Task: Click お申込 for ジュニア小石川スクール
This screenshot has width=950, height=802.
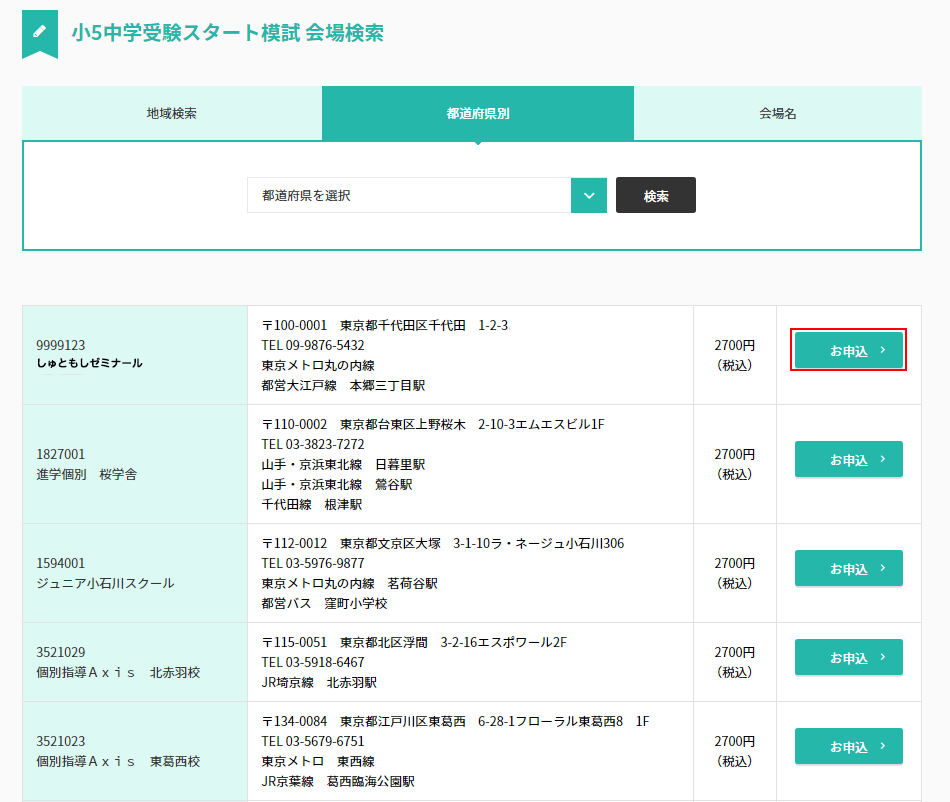Action: (x=848, y=569)
